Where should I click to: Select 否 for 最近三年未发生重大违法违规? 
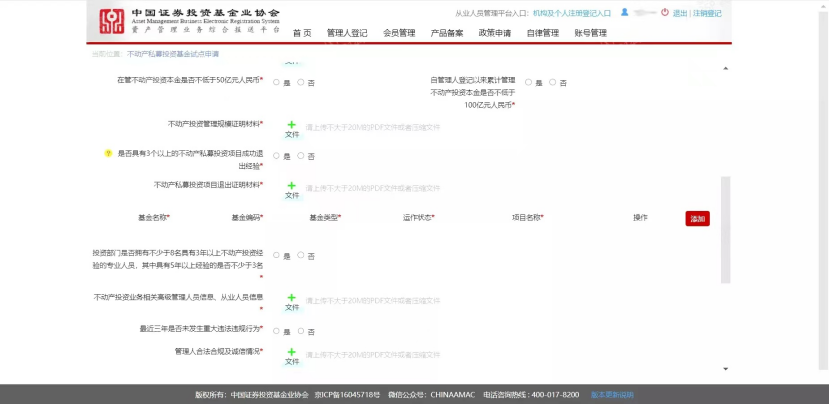tap(300, 331)
